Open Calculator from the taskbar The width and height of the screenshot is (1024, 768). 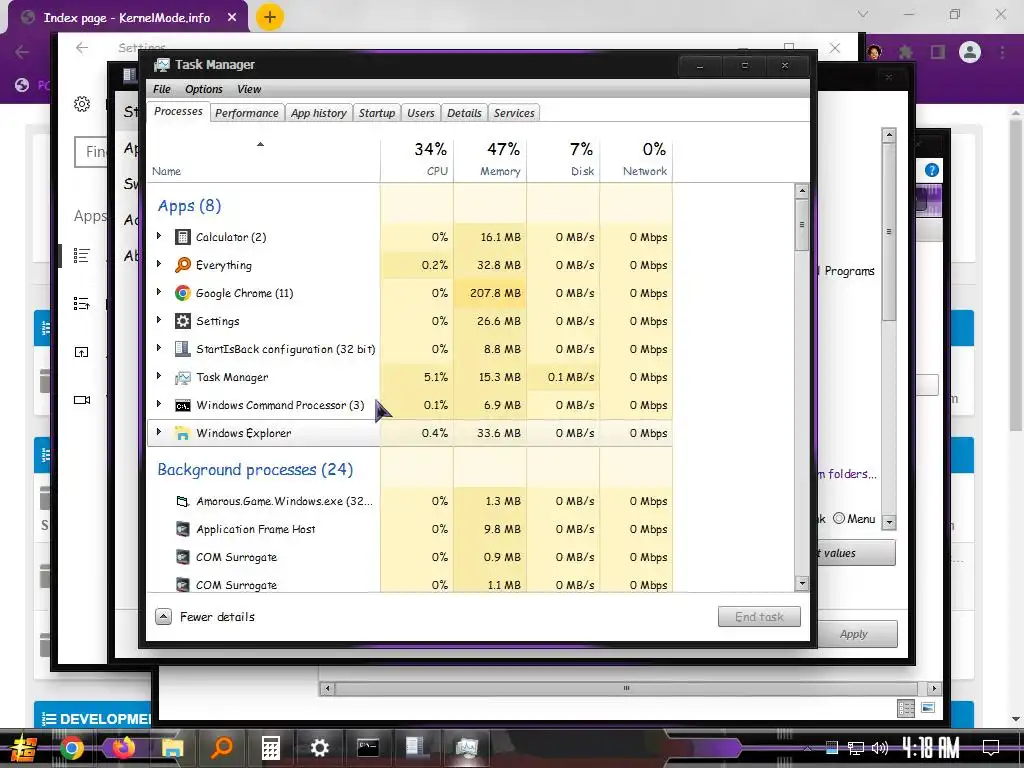[x=270, y=748]
